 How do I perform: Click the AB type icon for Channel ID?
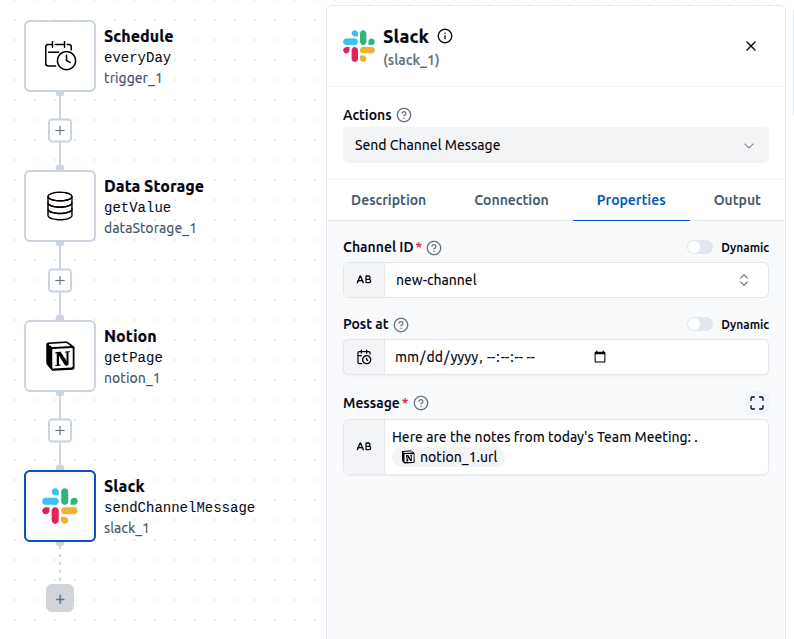click(x=364, y=280)
